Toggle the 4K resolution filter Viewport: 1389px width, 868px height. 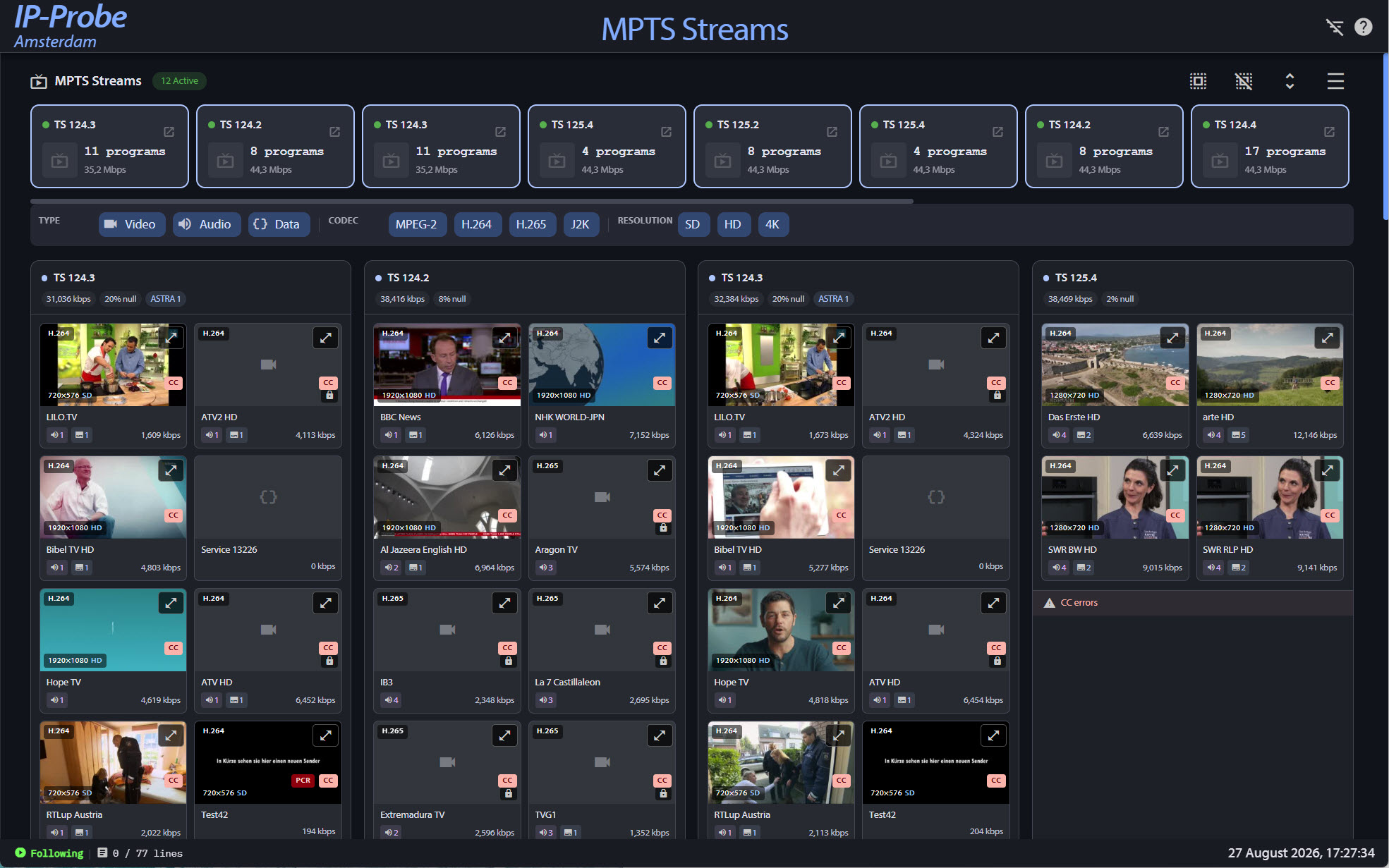[773, 224]
